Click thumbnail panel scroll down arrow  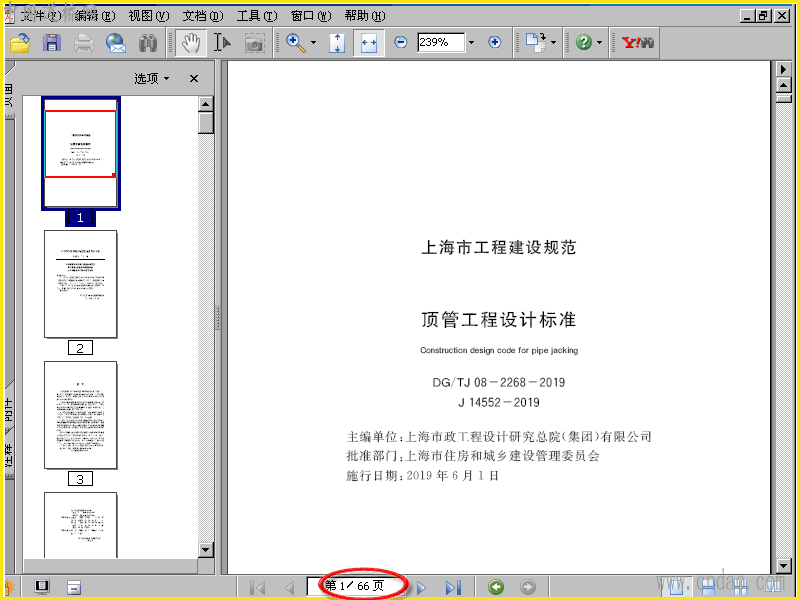[x=206, y=550]
